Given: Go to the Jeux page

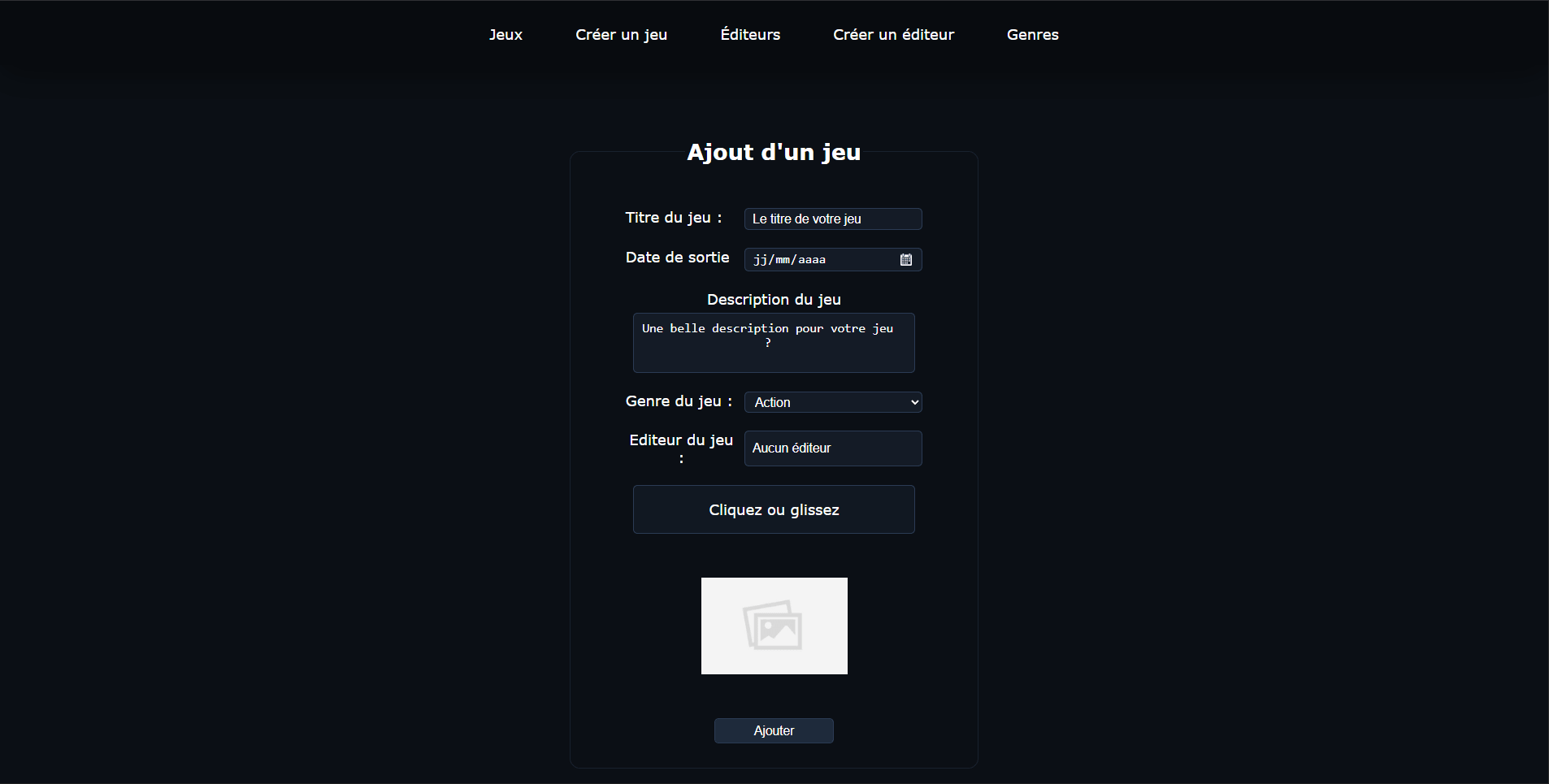Looking at the screenshot, I should pyautogui.click(x=505, y=35).
